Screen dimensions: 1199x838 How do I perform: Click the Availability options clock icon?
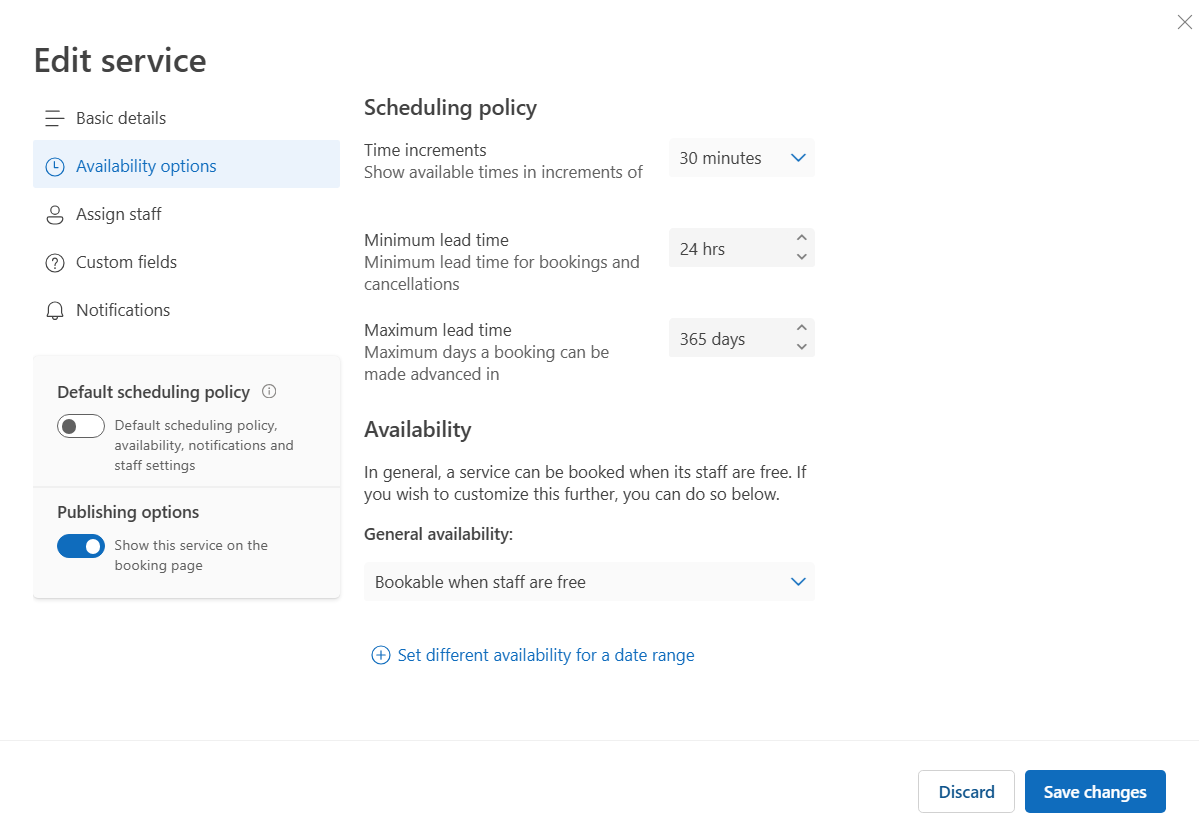pyautogui.click(x=55, y=167)
